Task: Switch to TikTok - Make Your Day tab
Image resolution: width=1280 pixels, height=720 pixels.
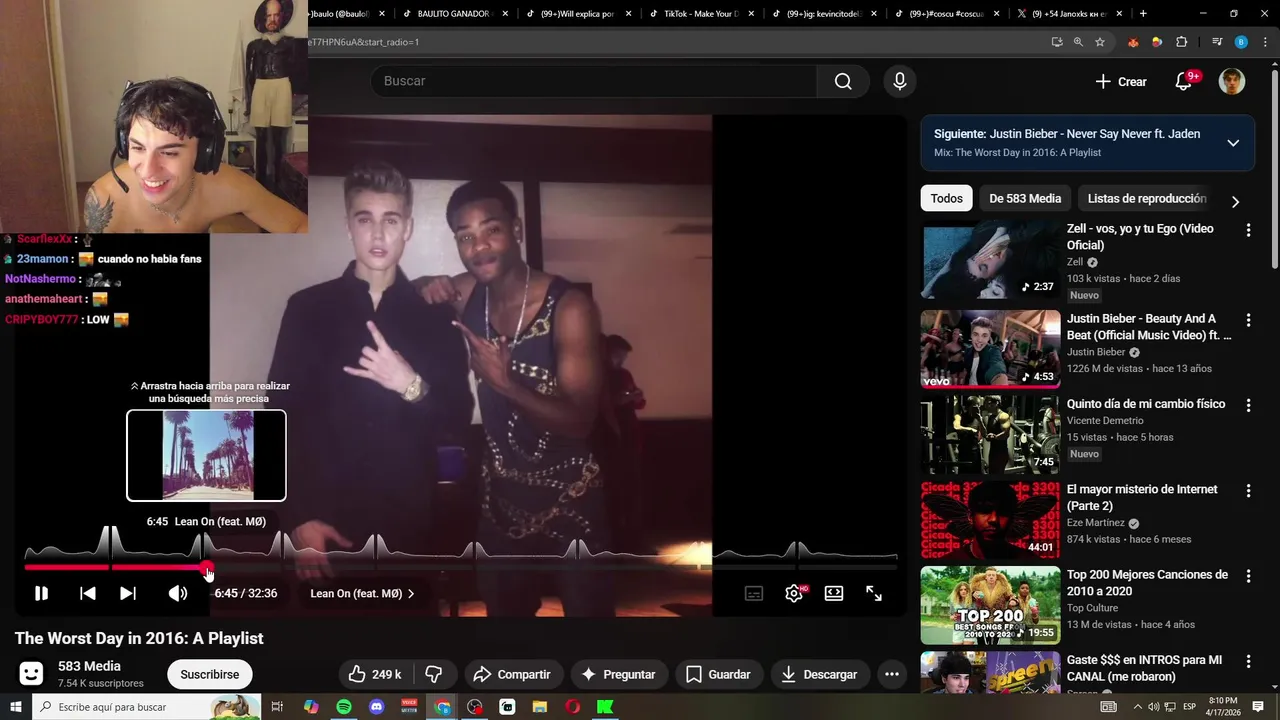Action: pos(699,14)
